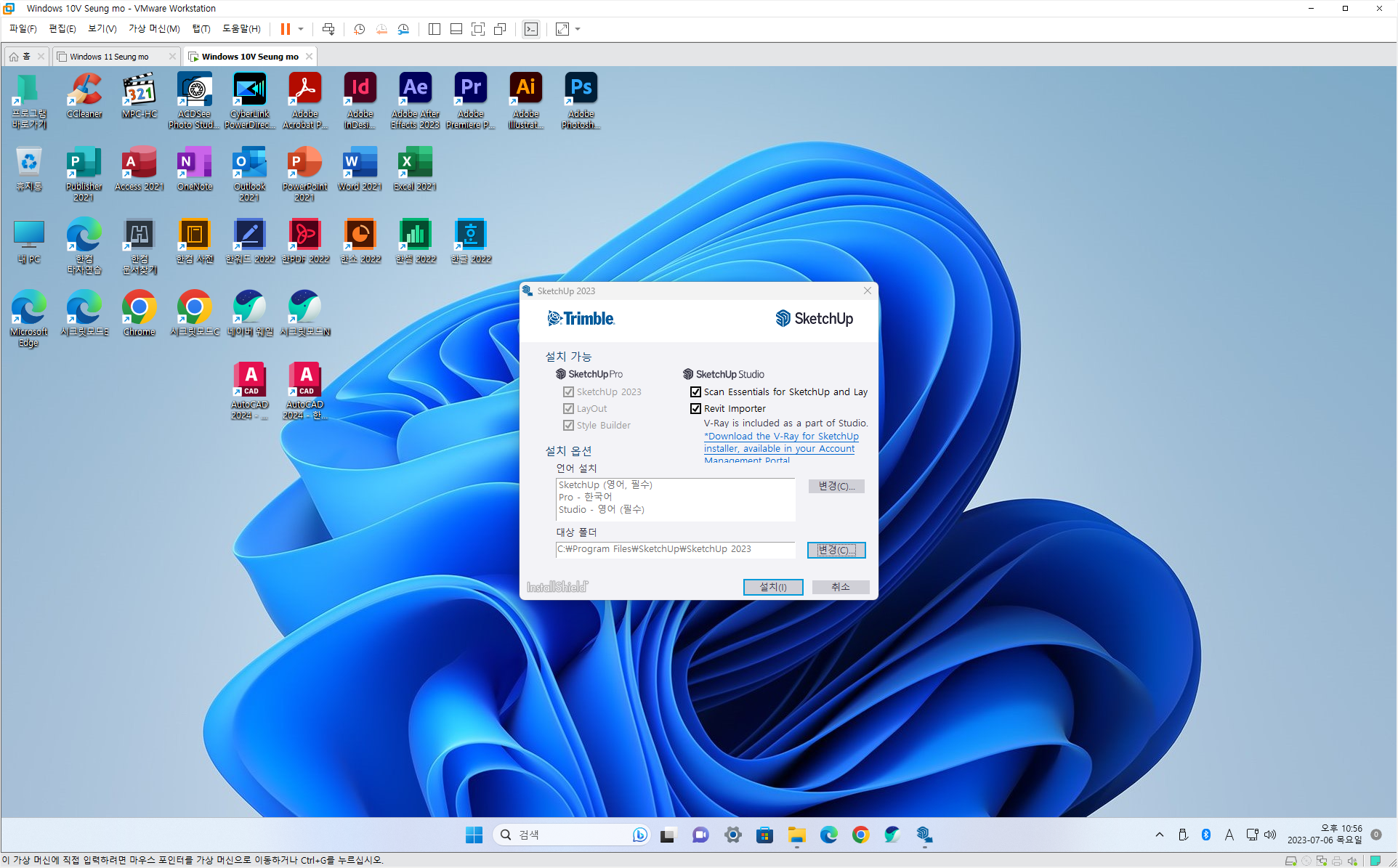
Task: Switch to the Windows 11 Seung mo tab
Action: (x=109, y=57)
